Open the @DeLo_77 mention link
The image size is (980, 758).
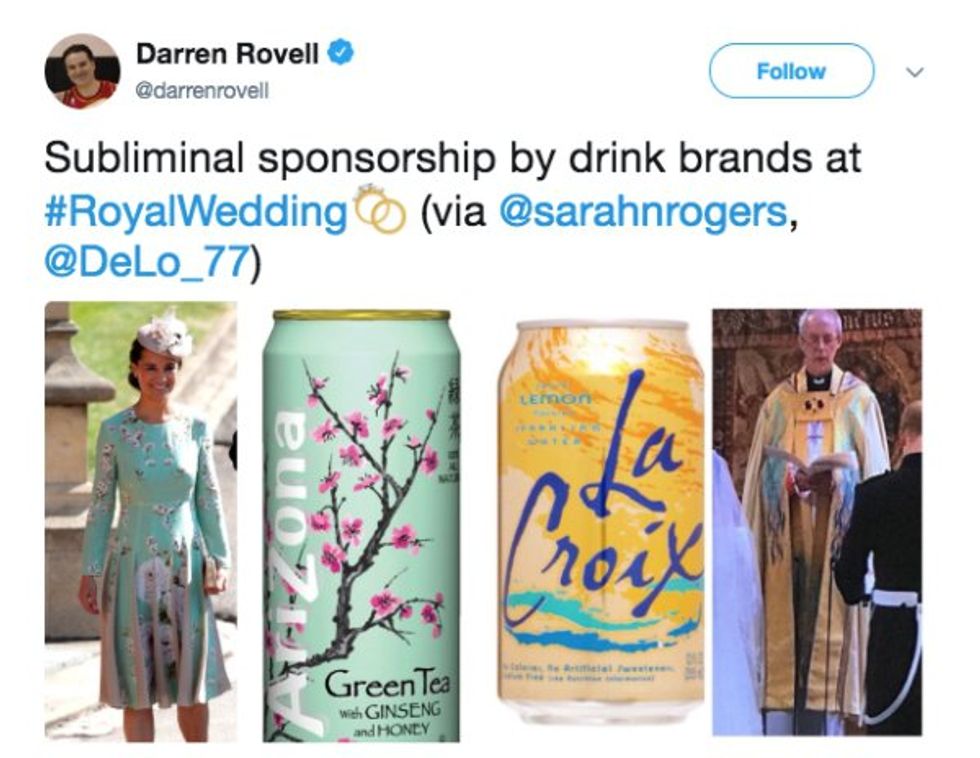[x=147, y=262]
